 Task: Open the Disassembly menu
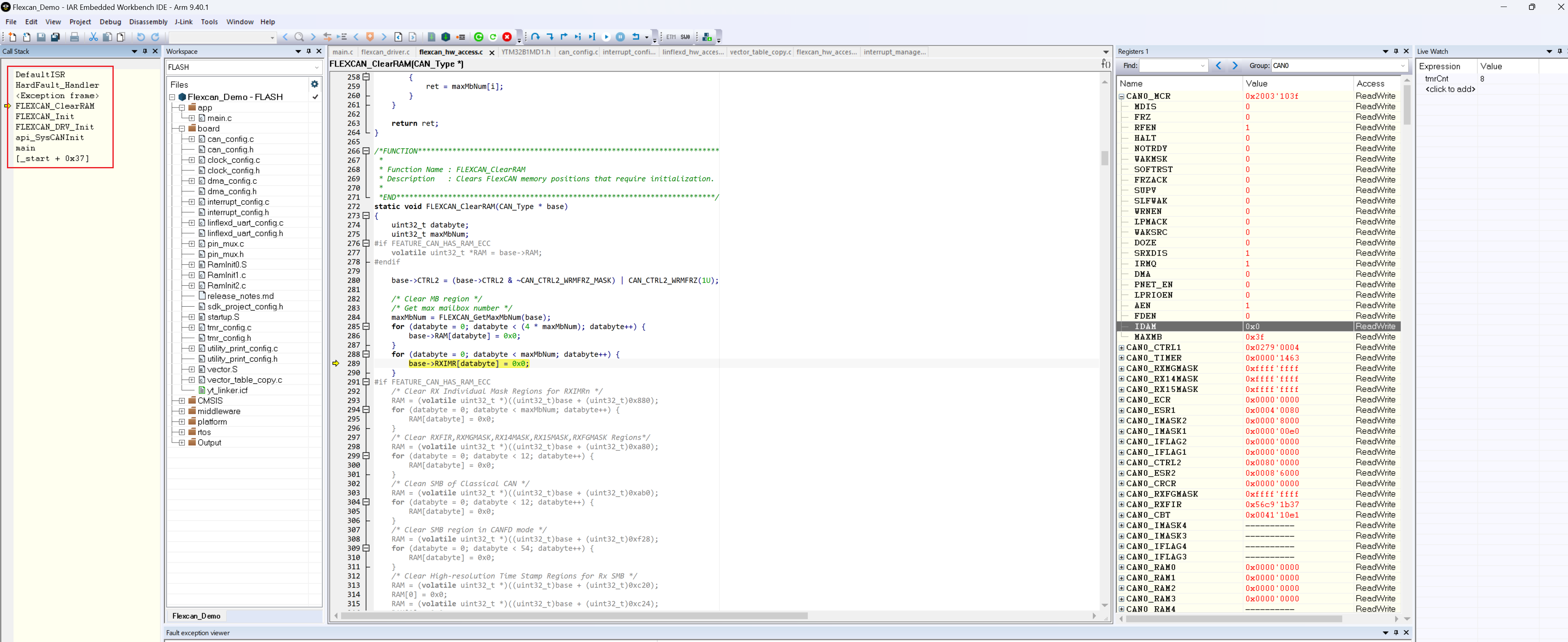(148, 22)
